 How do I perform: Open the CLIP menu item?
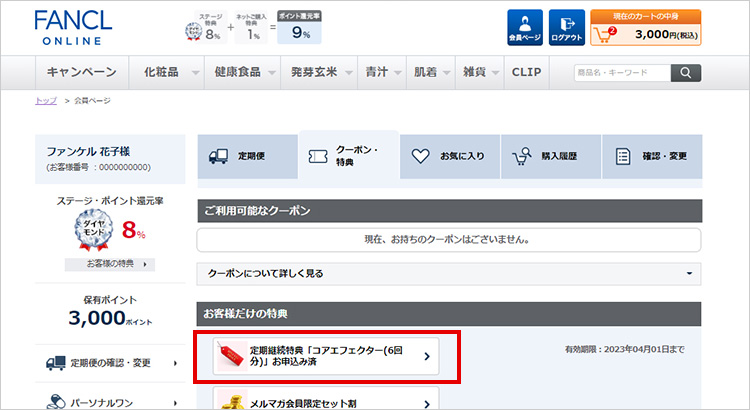click(527, 72)
